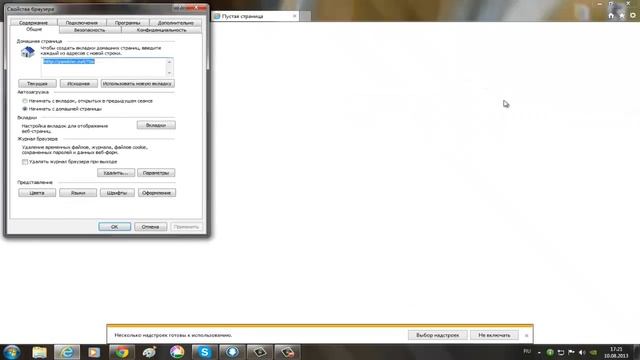Open the IE Tools gear icon
This screenshot has width=640, height=360.
(633, 16)
